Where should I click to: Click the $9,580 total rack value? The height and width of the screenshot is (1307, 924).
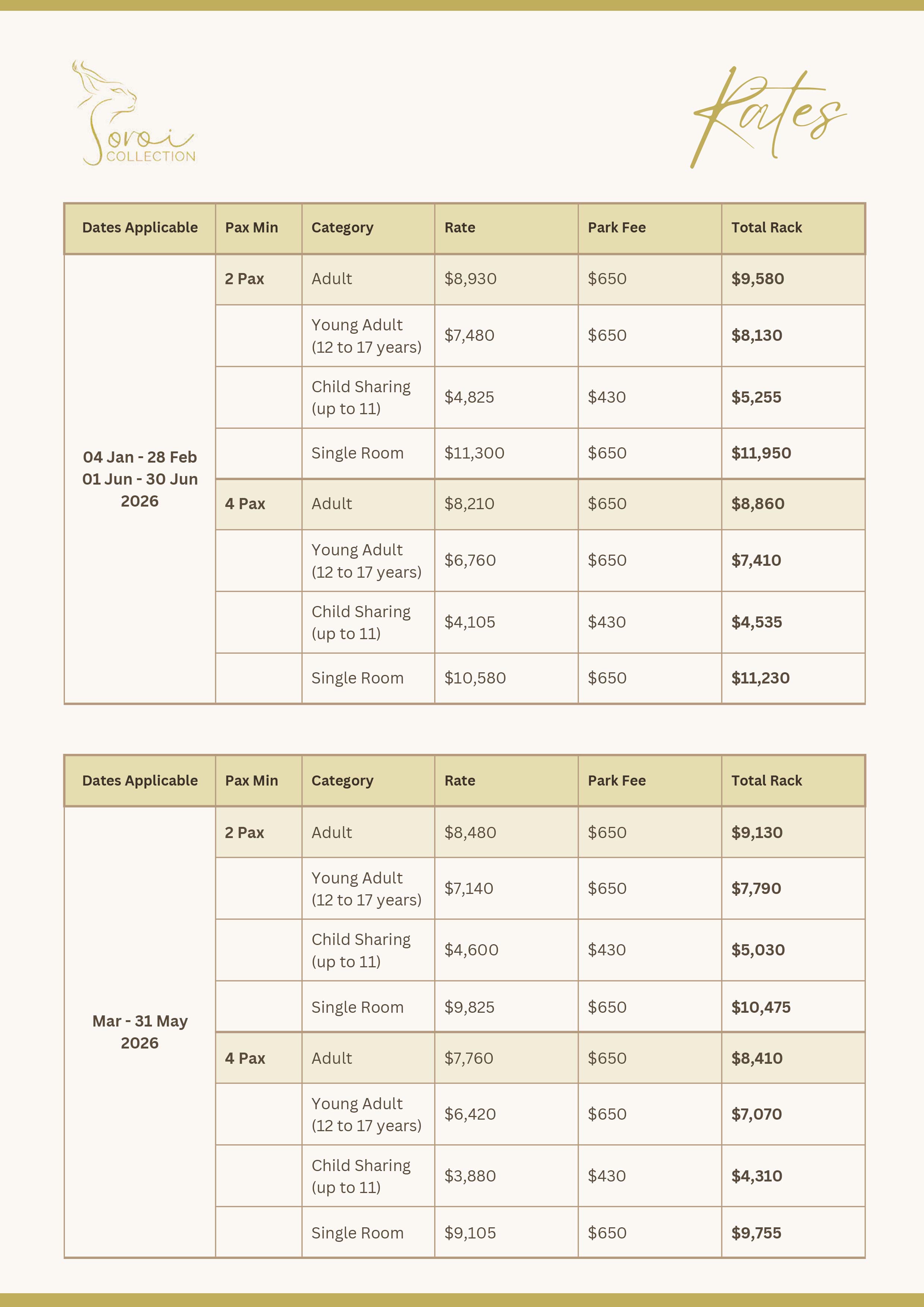tap(757, 279)
